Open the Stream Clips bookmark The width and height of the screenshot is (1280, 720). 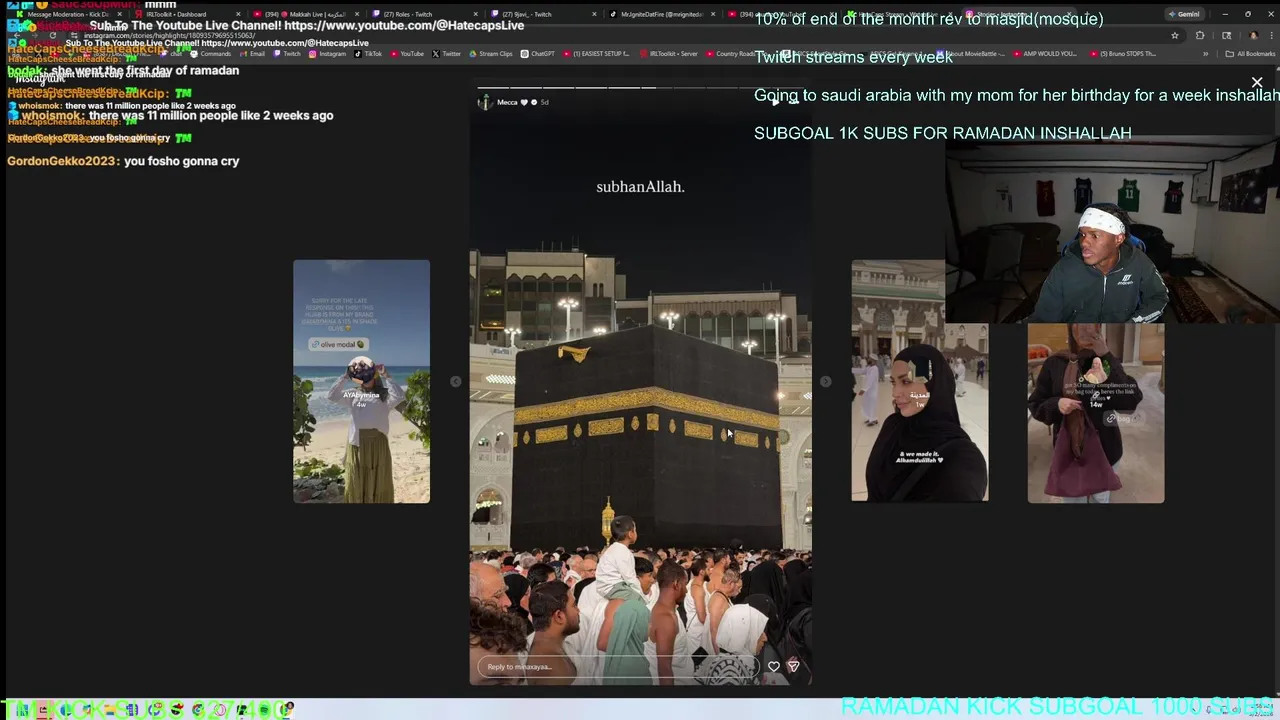490,54
